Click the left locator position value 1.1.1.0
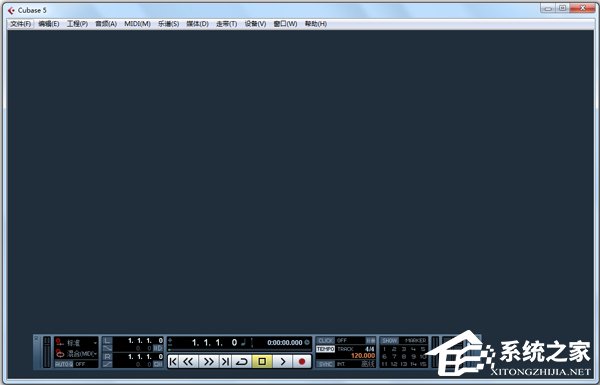 (x=145, y=340)
